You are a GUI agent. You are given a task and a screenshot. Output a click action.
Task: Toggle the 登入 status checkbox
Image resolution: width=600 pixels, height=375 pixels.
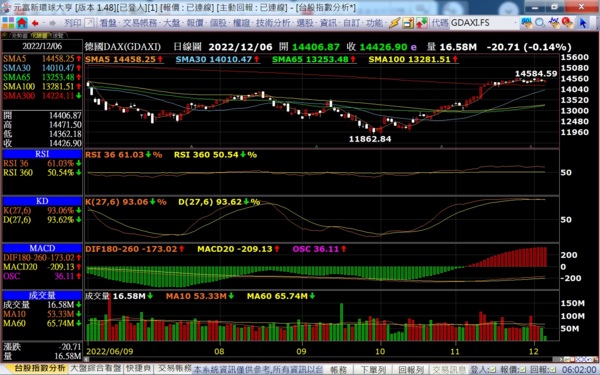point(492,370)
